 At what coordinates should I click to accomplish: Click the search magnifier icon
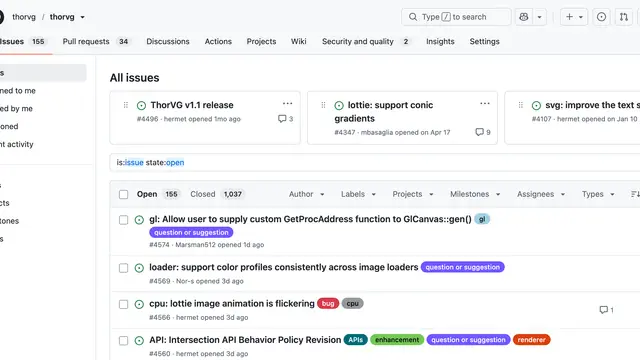coord(413,17)
